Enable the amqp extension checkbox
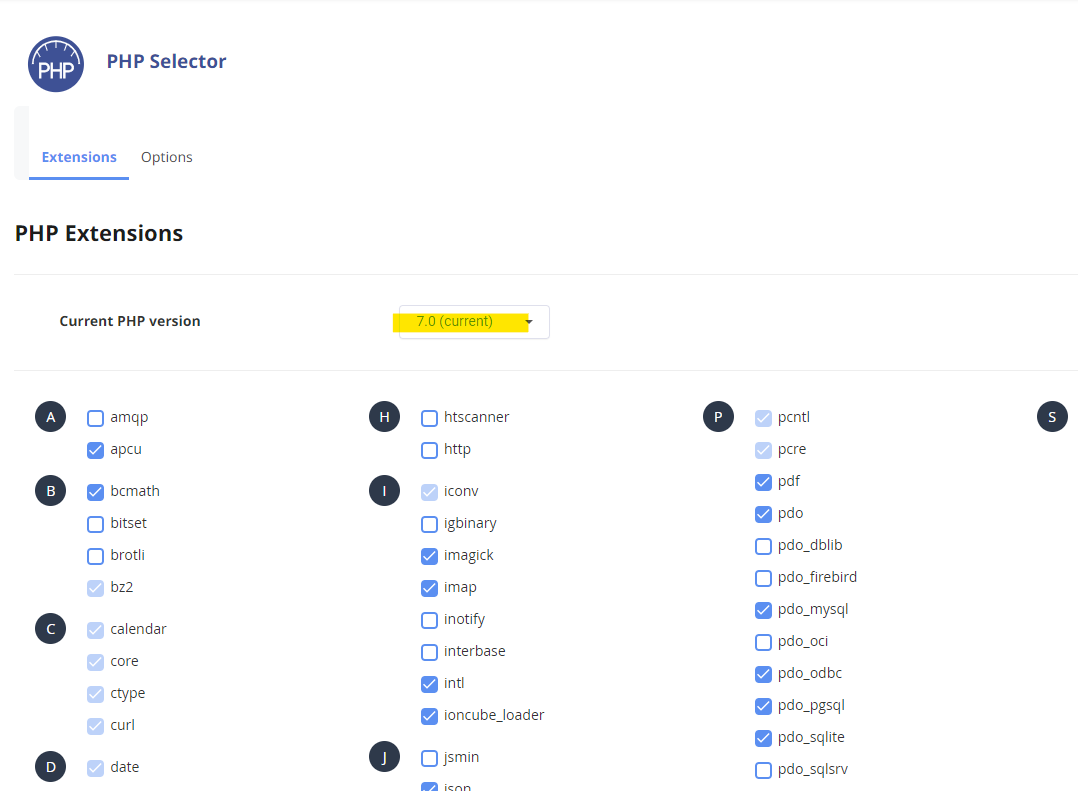 click(x=96, y=418)
